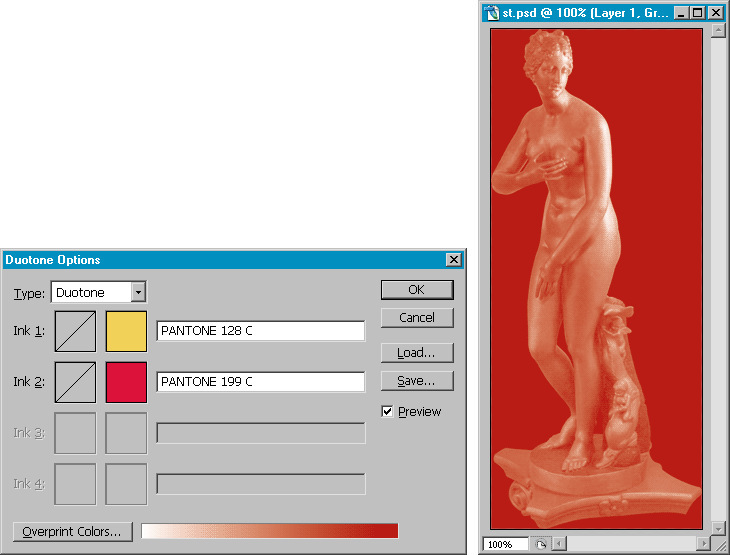
Task: Click the horizontal scrollbar left arrow
Action: [x=560, y=544]
